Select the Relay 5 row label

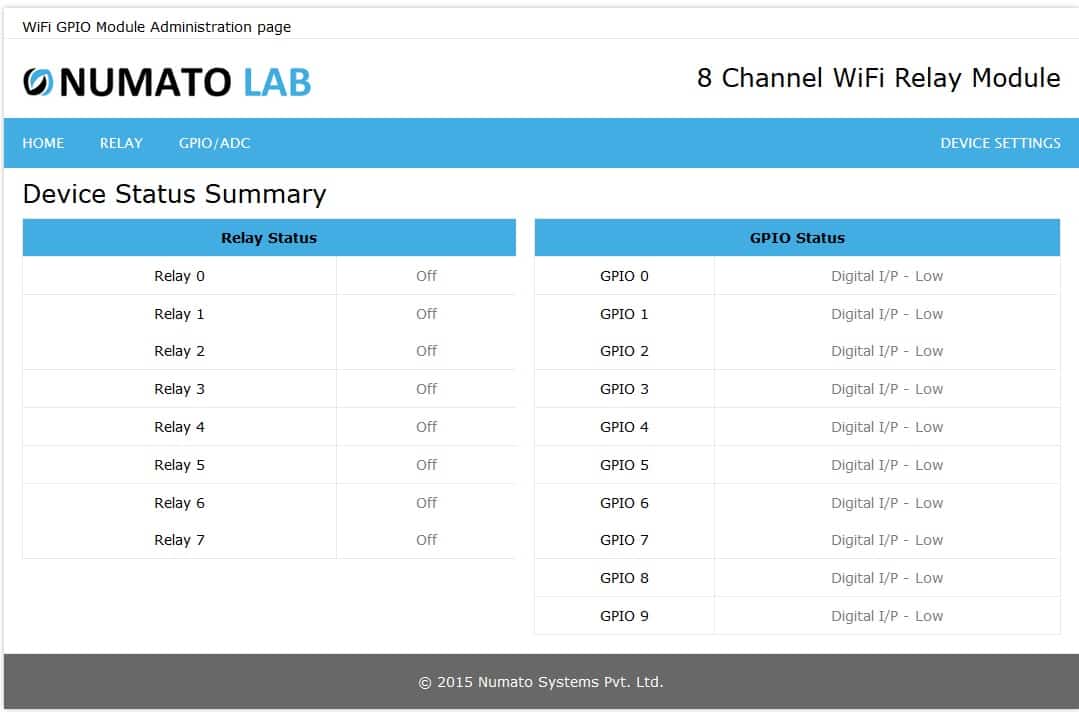(x=179, y=464)
